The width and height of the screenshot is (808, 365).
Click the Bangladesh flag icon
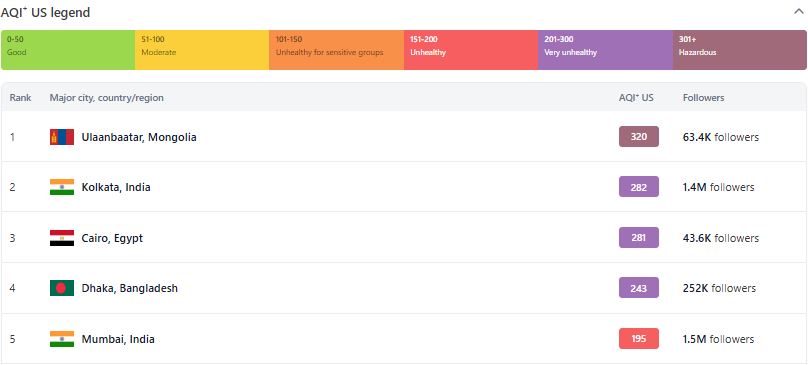(62, 288)
